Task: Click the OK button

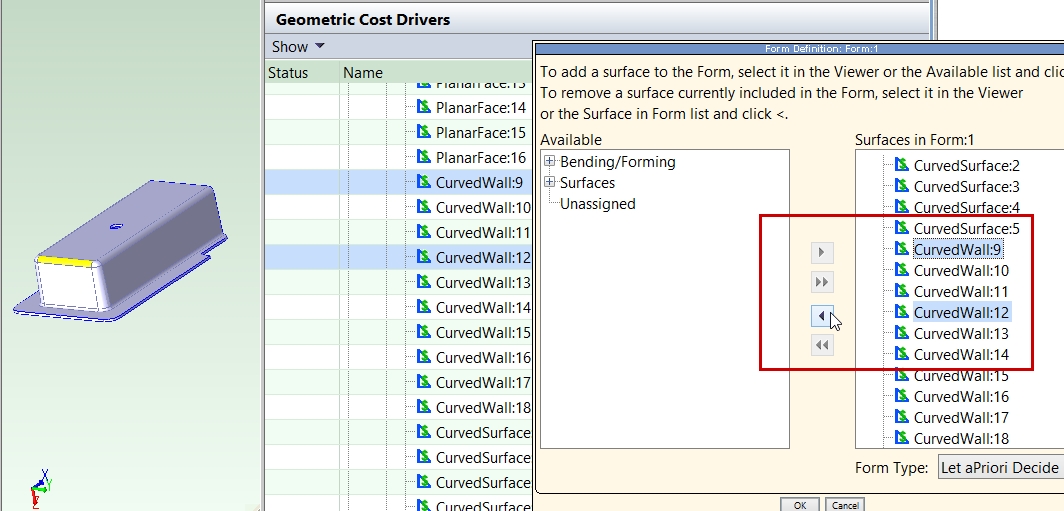Action: (799, 505)
